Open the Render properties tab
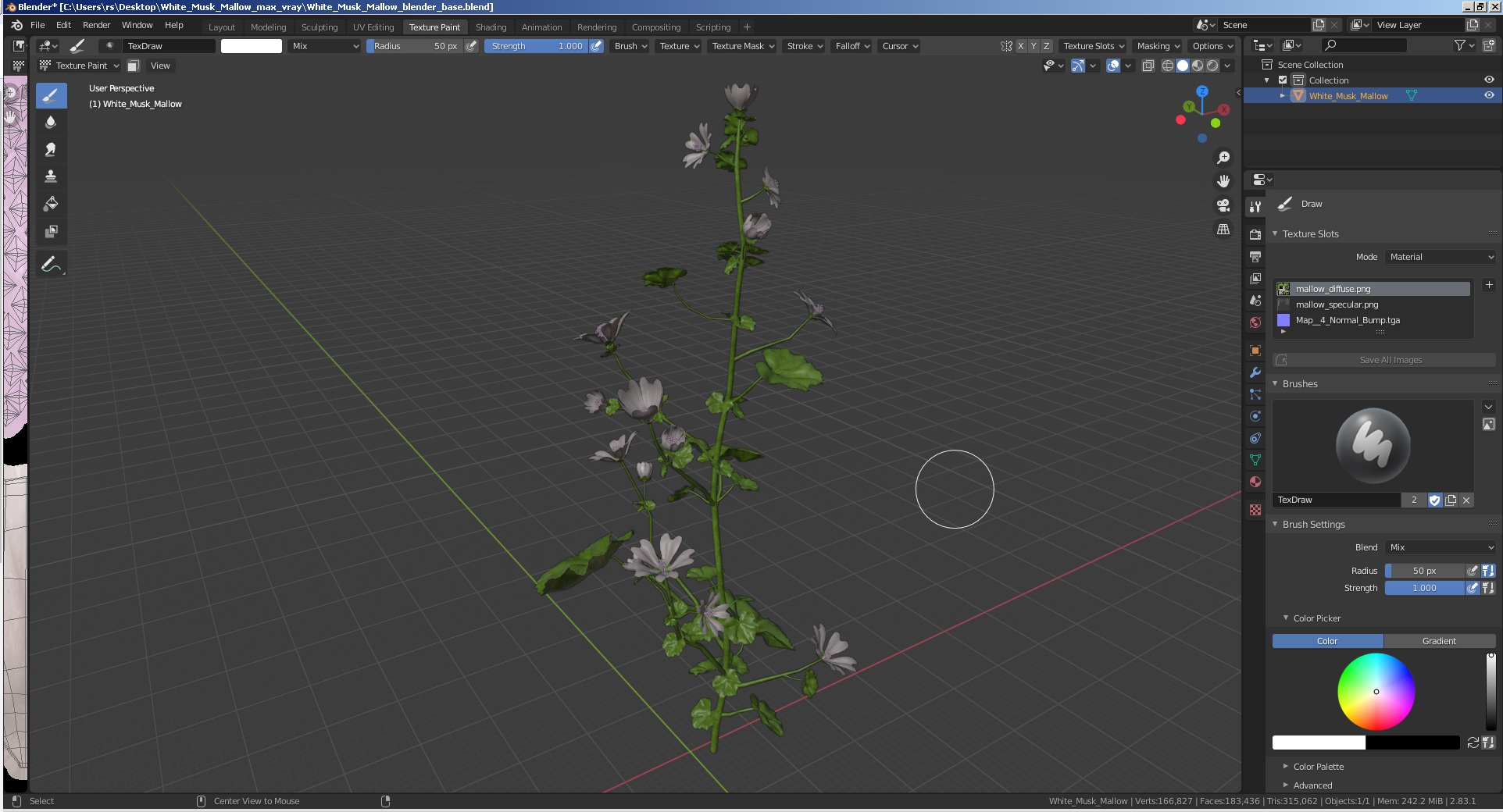The image size is (1503, 812). coord(1255,234)
